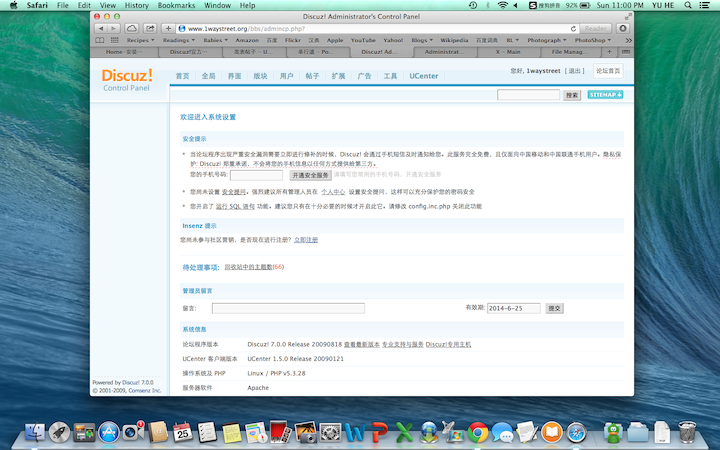Click the 开通安全服务 button
Screen dimensions: 720x450
click(310, 175)
